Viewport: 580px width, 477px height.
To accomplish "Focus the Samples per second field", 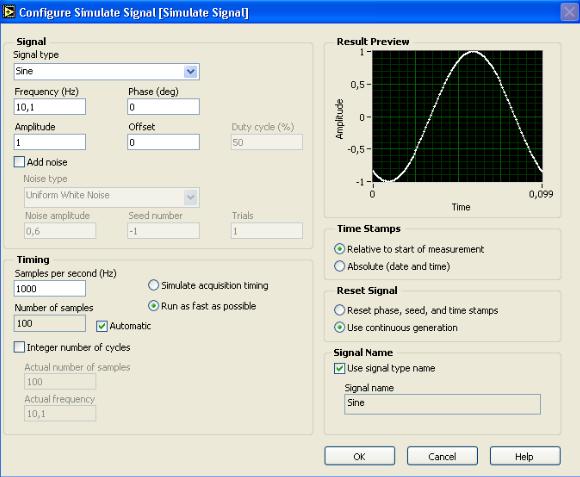I will click(50, 288).
